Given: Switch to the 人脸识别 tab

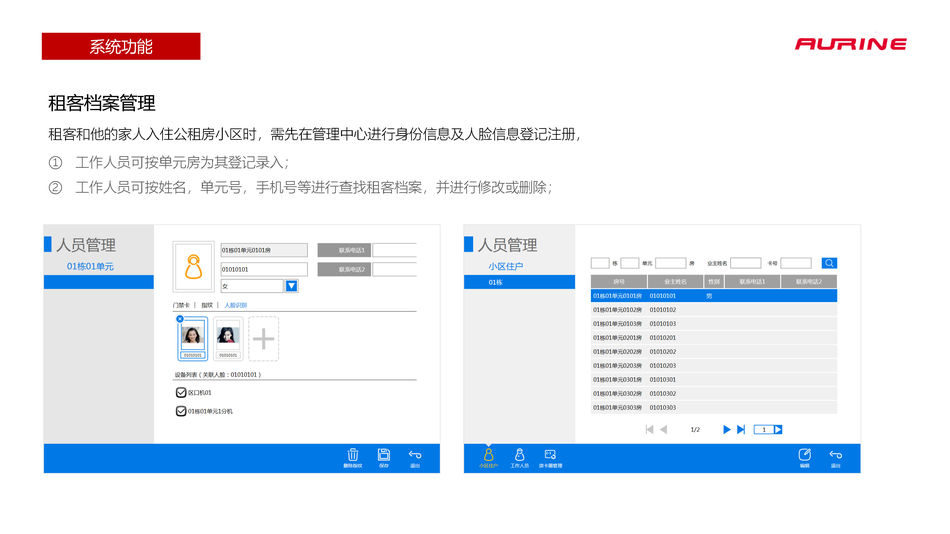Looking at the screenshot, I should (x=237, y=304).
